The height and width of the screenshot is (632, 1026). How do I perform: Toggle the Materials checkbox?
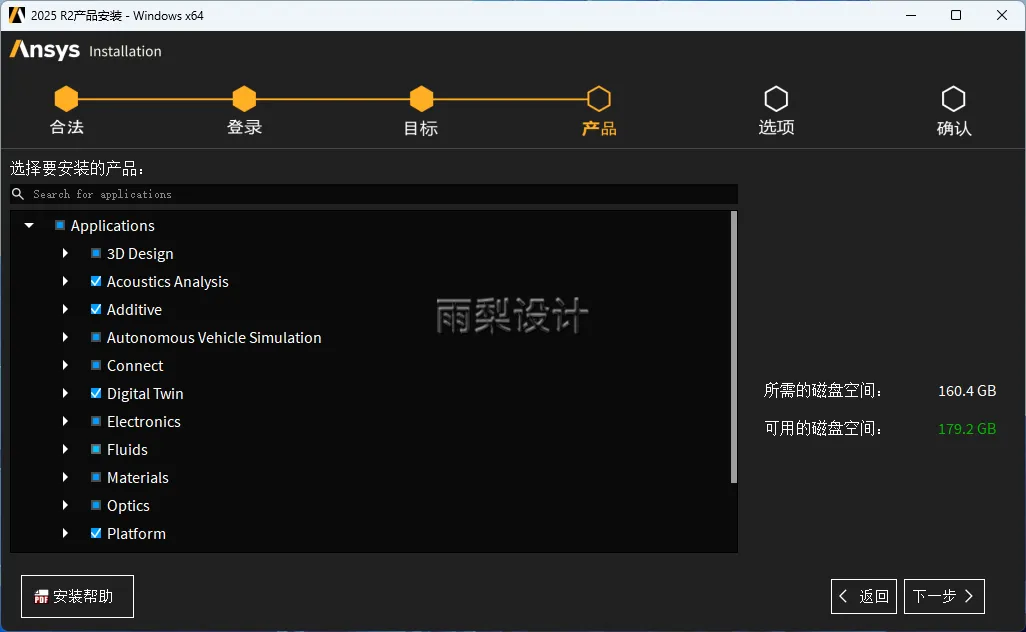coord(96,478)
